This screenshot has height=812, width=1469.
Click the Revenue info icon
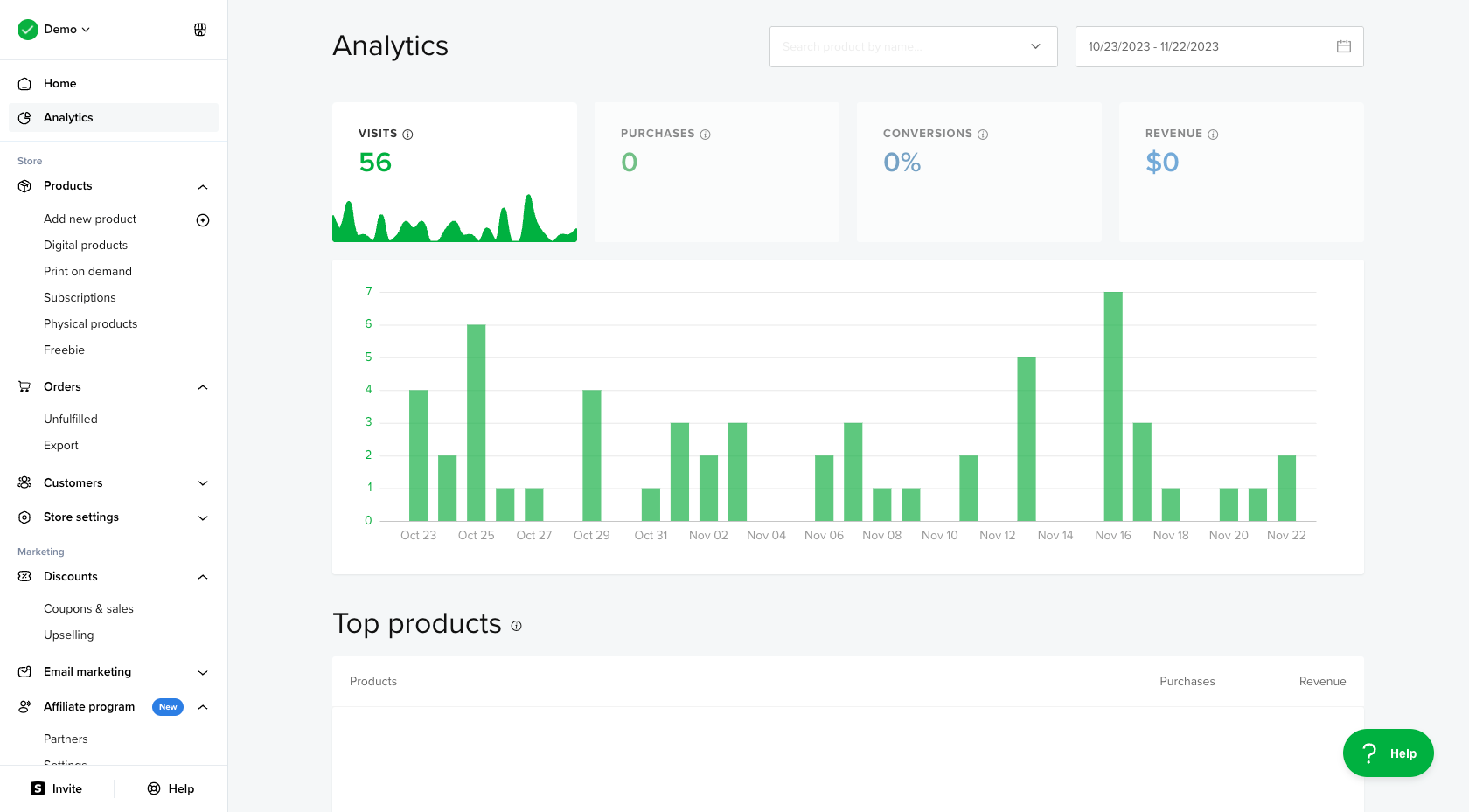[1213, 135]
